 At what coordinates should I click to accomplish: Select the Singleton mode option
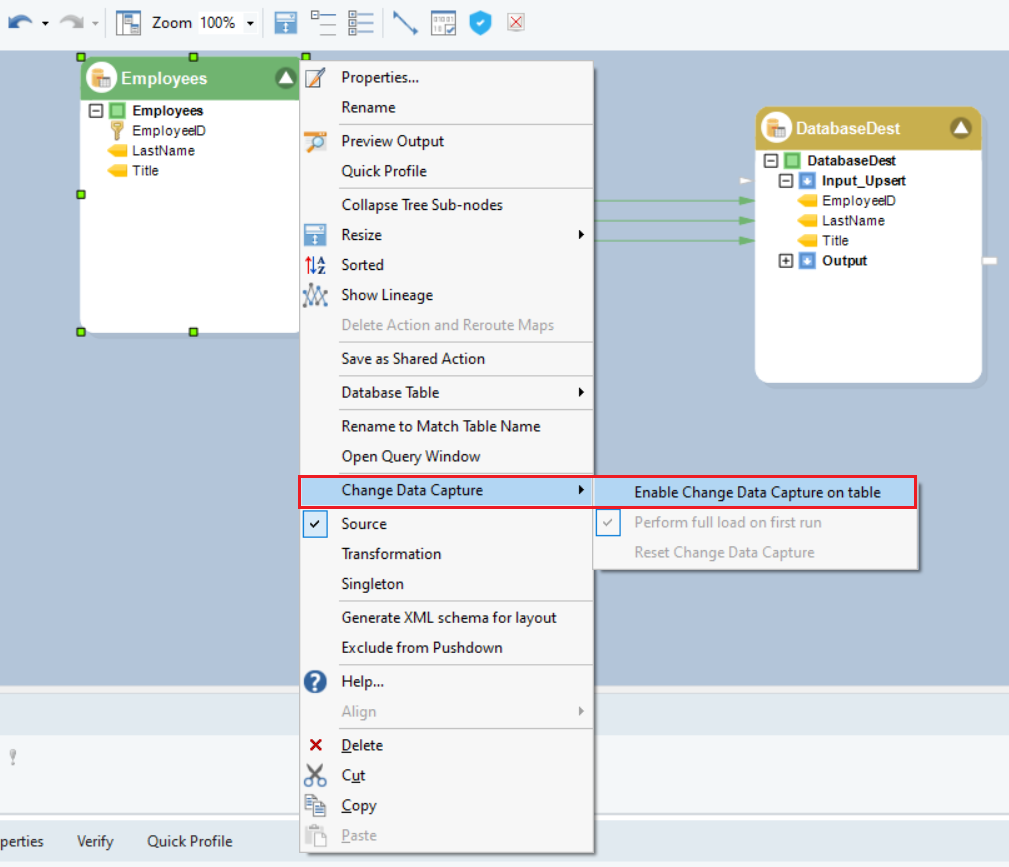click(x=372, y=584)
